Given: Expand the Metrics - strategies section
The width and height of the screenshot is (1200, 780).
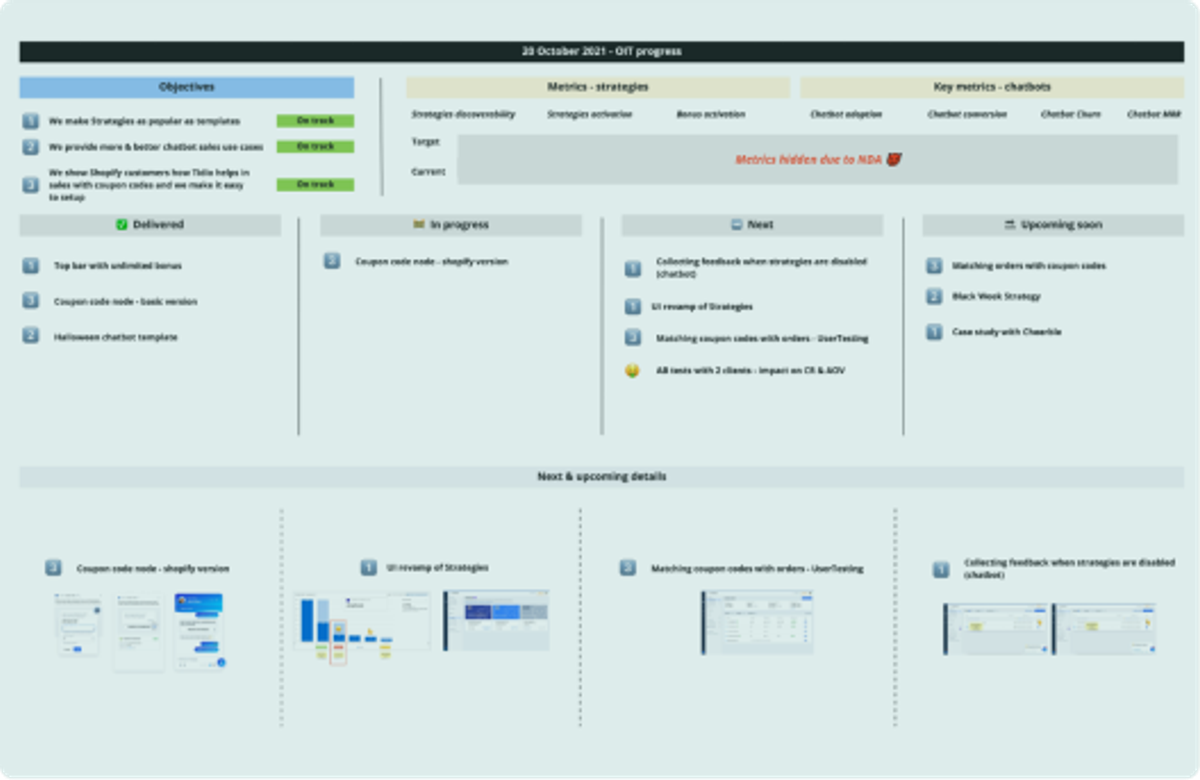Looking at the screenshot, I should point(601,87).
